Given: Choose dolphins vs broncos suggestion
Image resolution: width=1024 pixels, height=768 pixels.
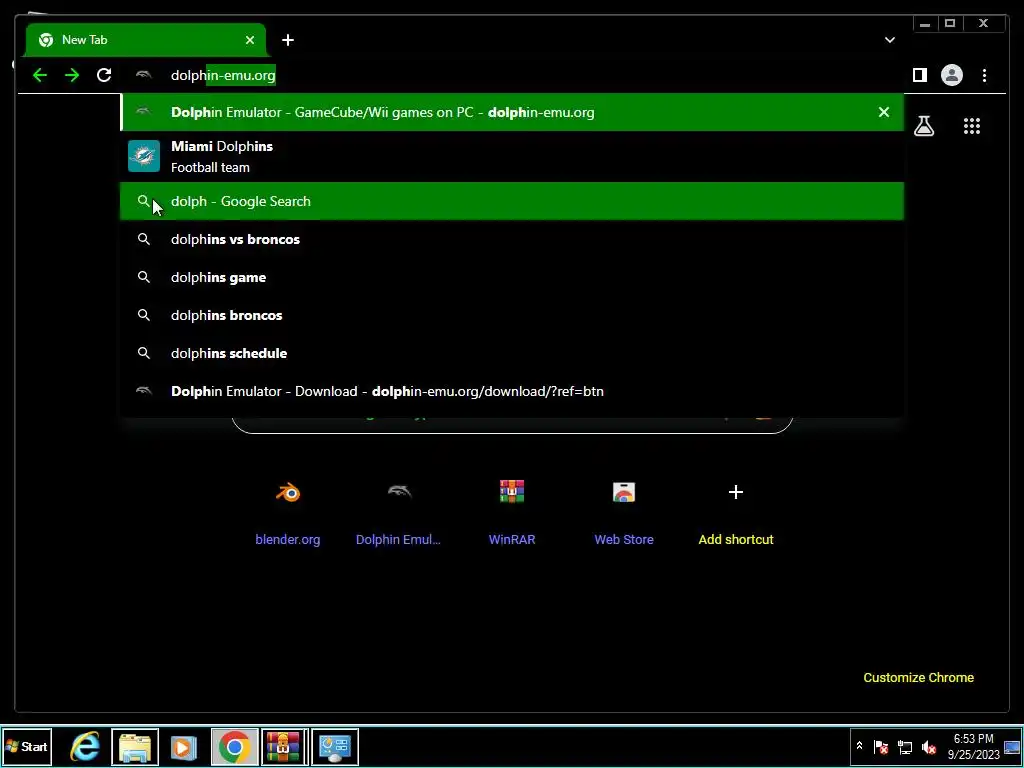Looking at the screenshot, I should click(512, 239).
